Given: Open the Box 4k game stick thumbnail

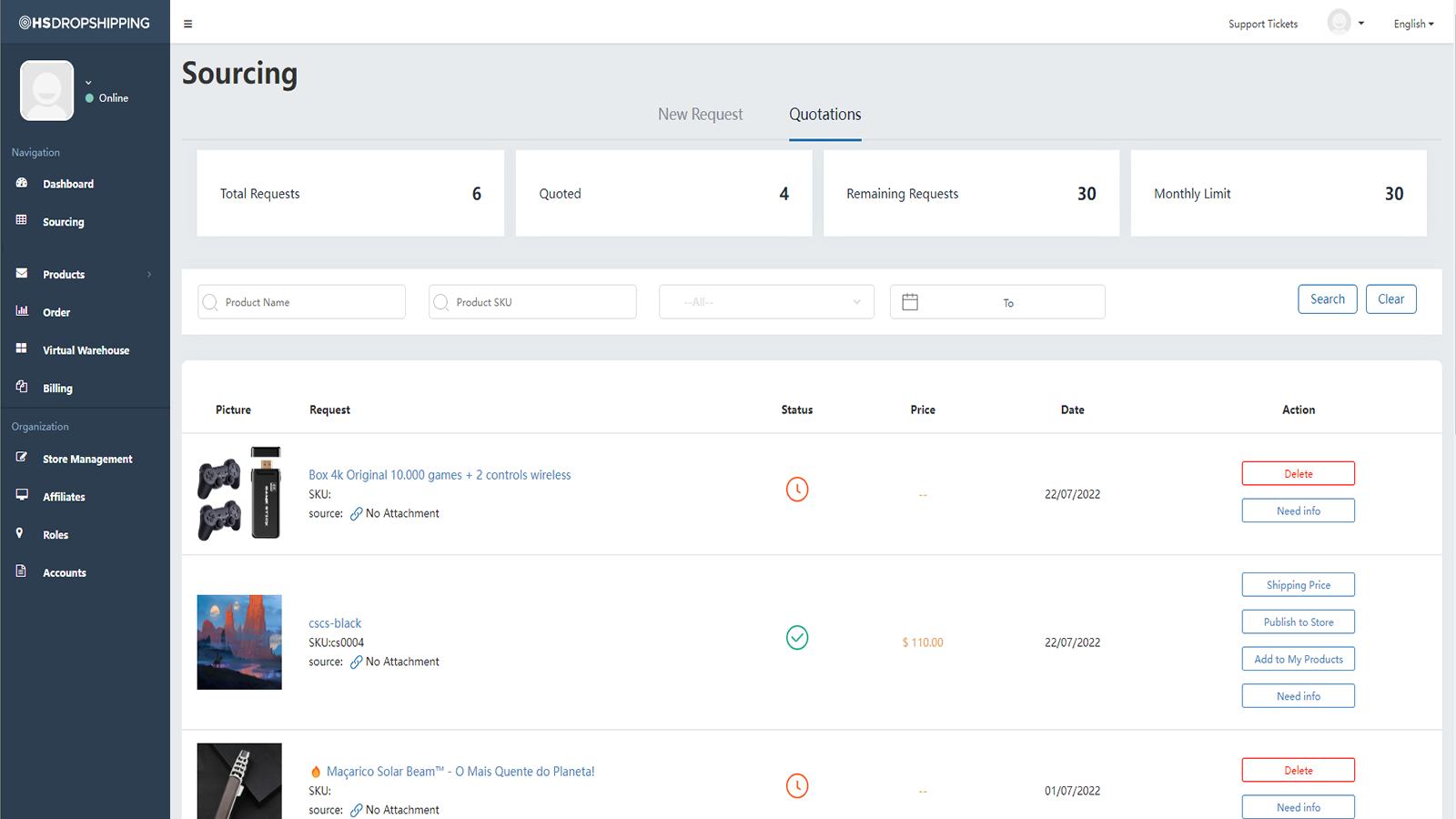Looking at the screenshot, I should [x=239, y=494].
